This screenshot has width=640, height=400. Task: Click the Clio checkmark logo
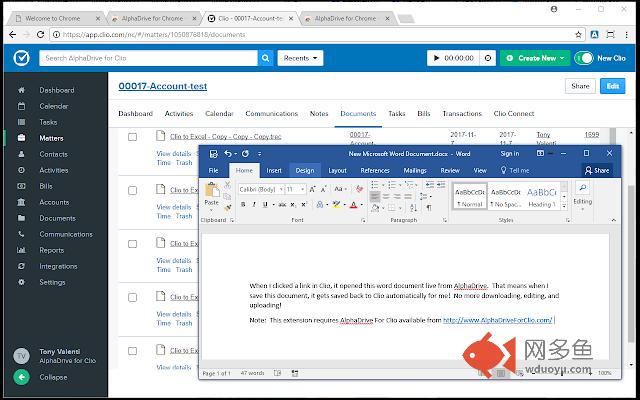[x=21, y=58]
